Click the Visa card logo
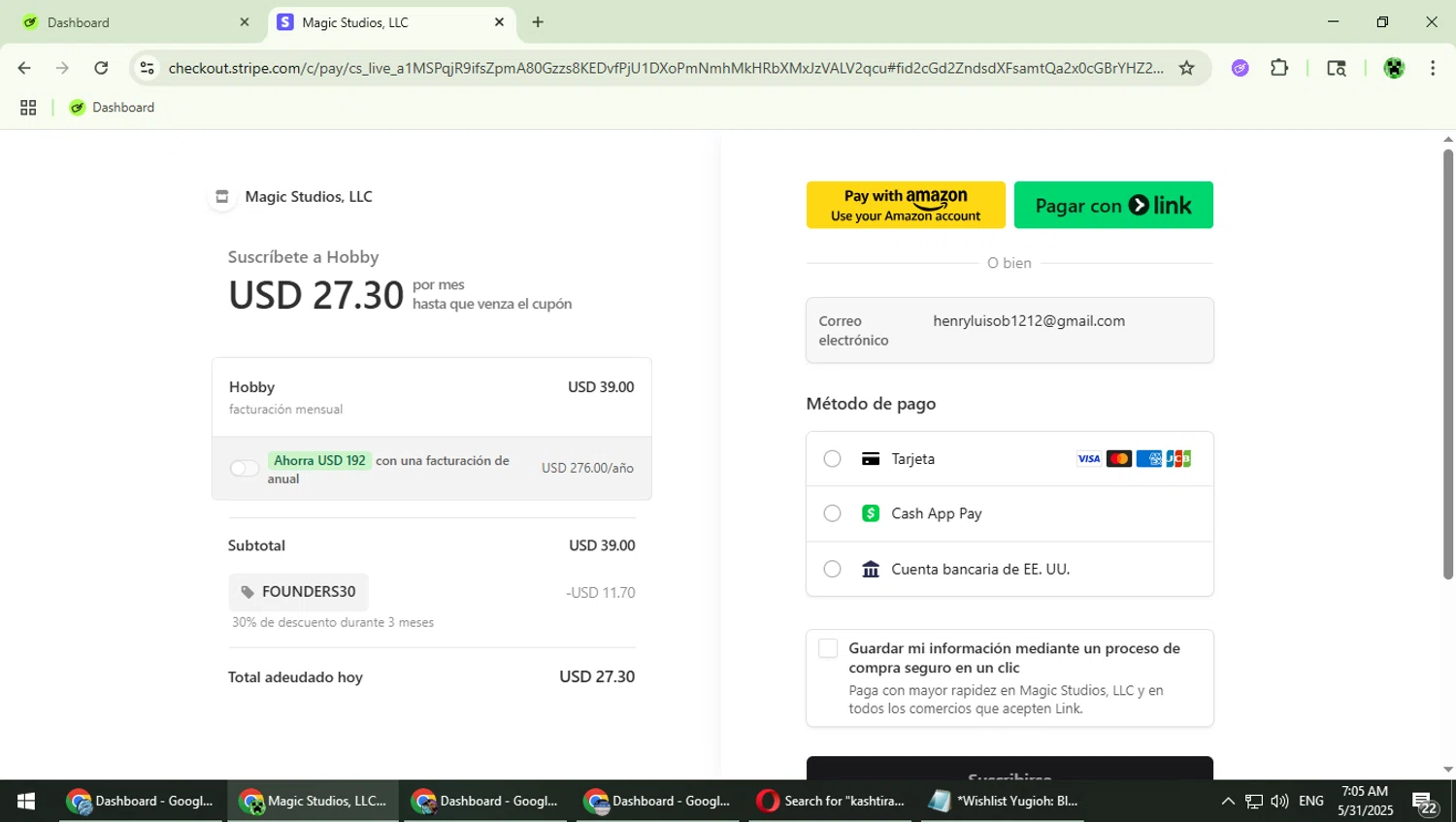The image size is (1456, 822). click(1089, 459)
